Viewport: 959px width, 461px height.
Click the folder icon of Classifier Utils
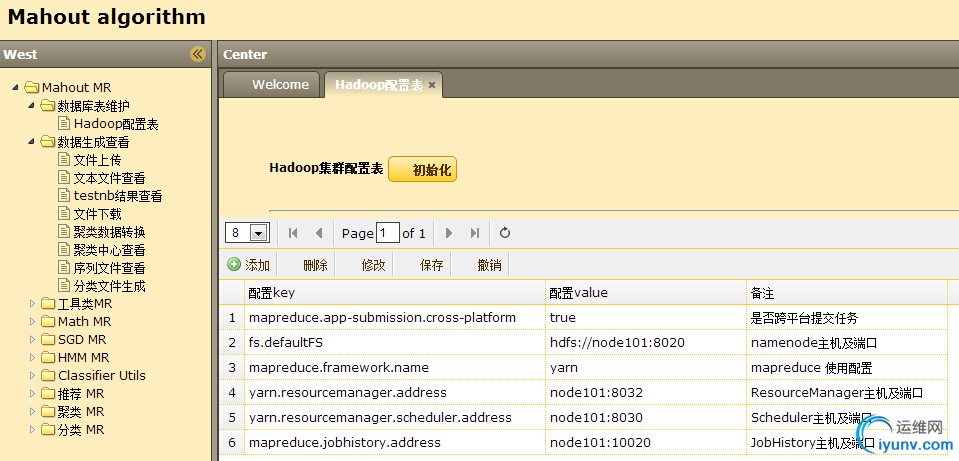click(48, 375)
